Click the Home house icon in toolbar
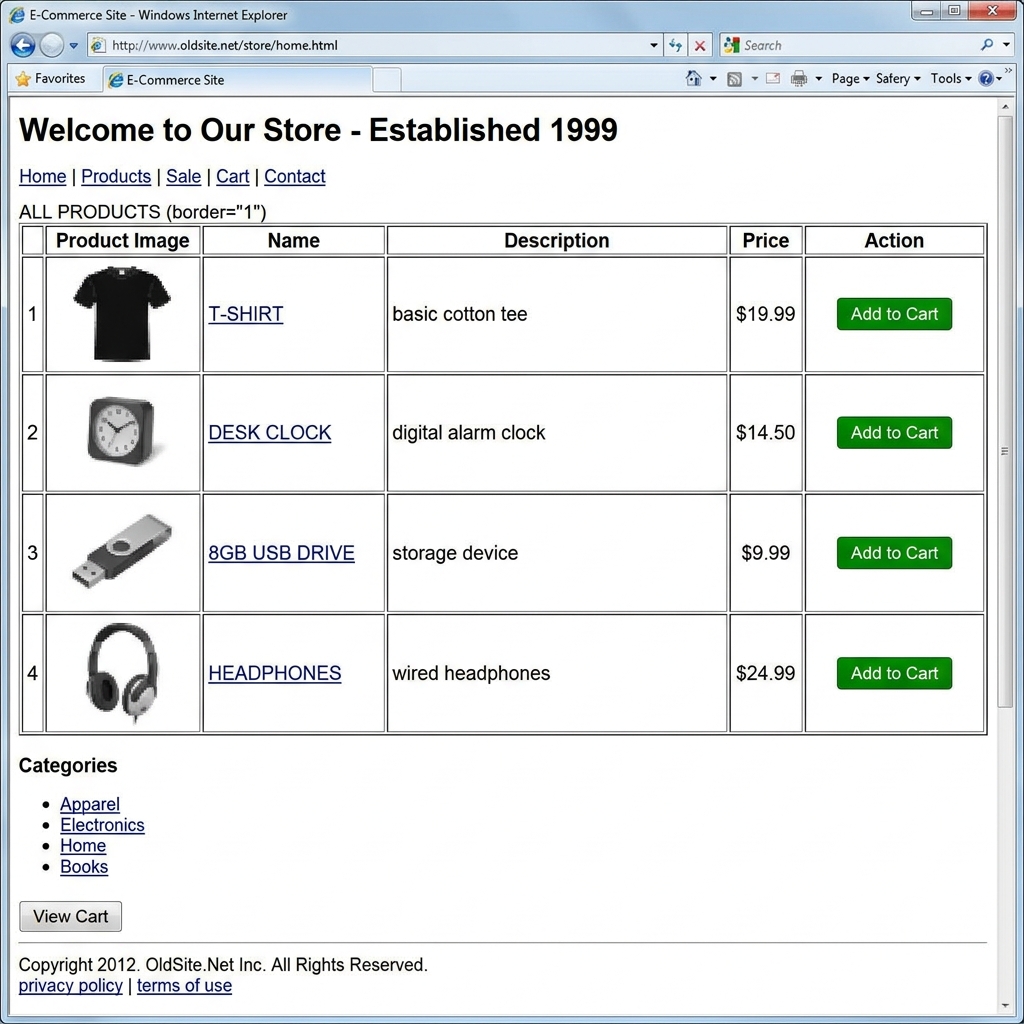 693,79
